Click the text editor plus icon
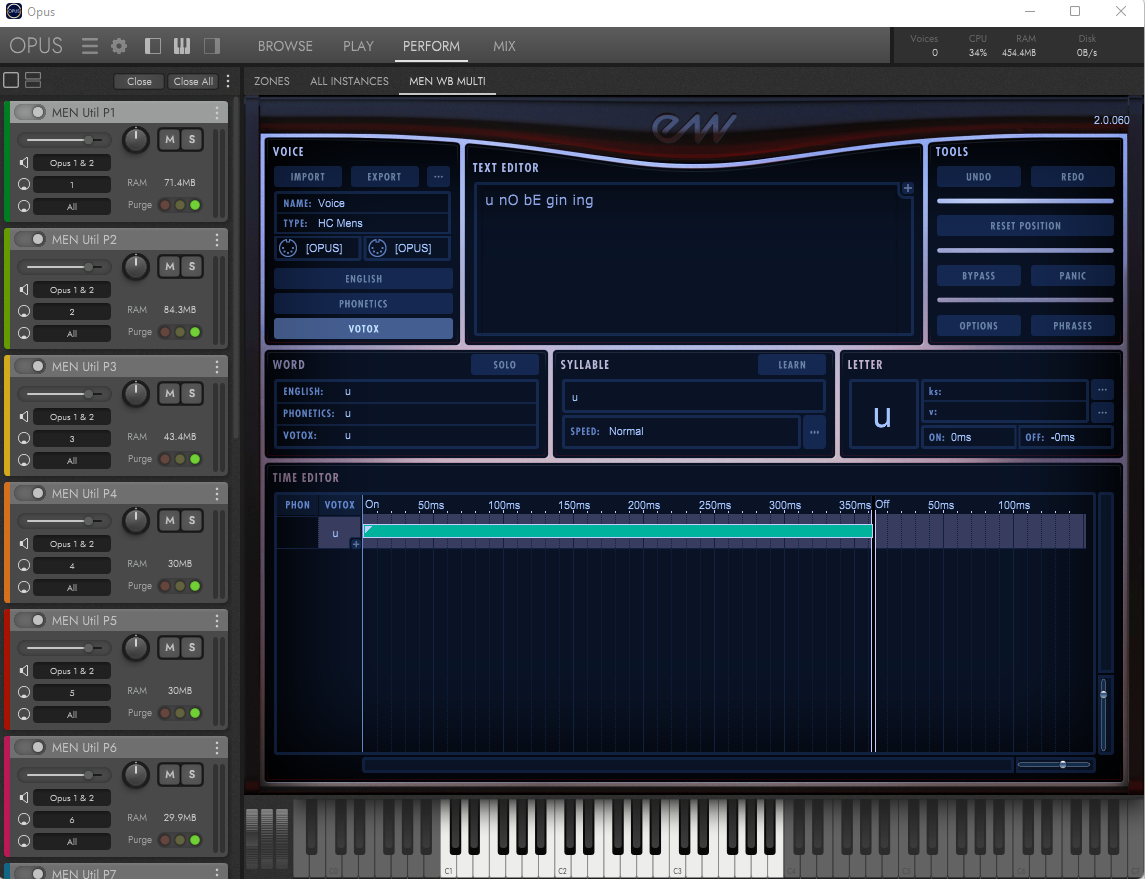1145x879 pixels. click(x=908, y=188)
